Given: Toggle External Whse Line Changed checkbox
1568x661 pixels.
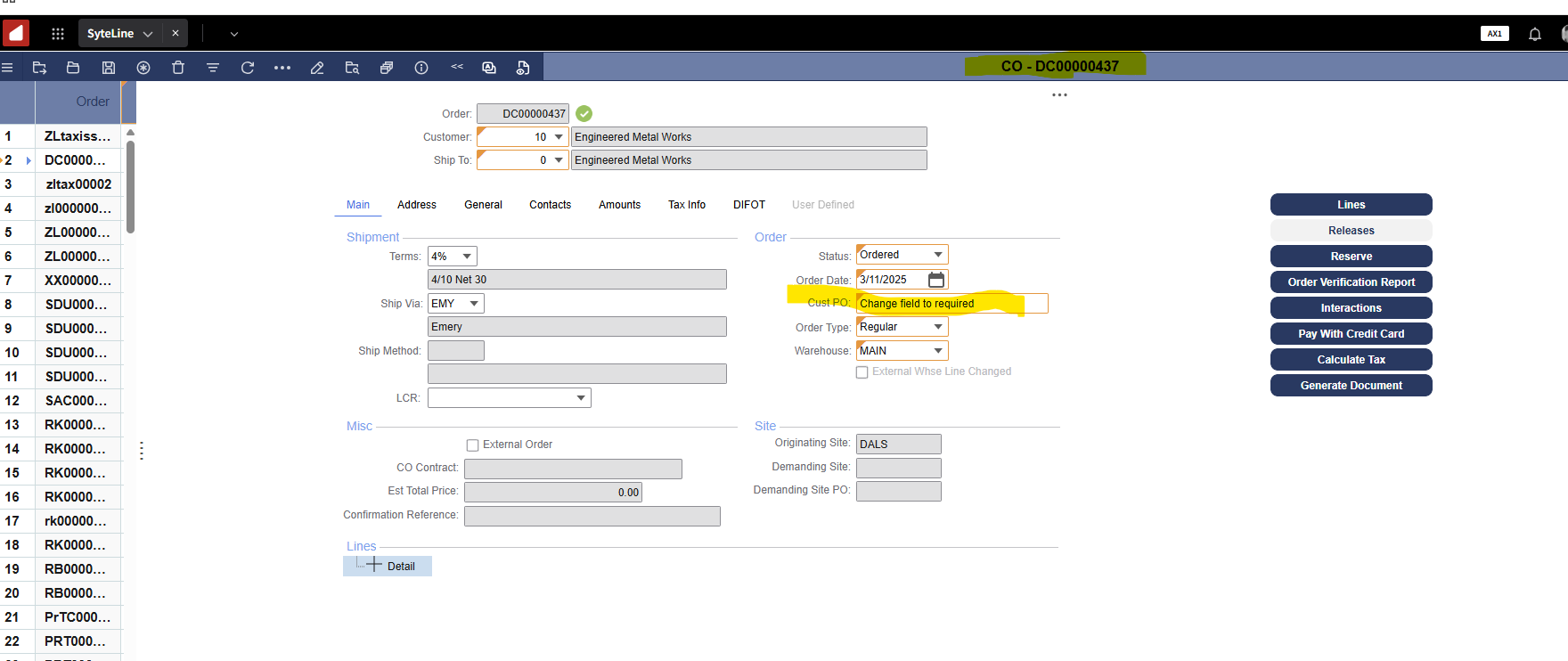Looking at the screenshot, I should tap(862, 372).
